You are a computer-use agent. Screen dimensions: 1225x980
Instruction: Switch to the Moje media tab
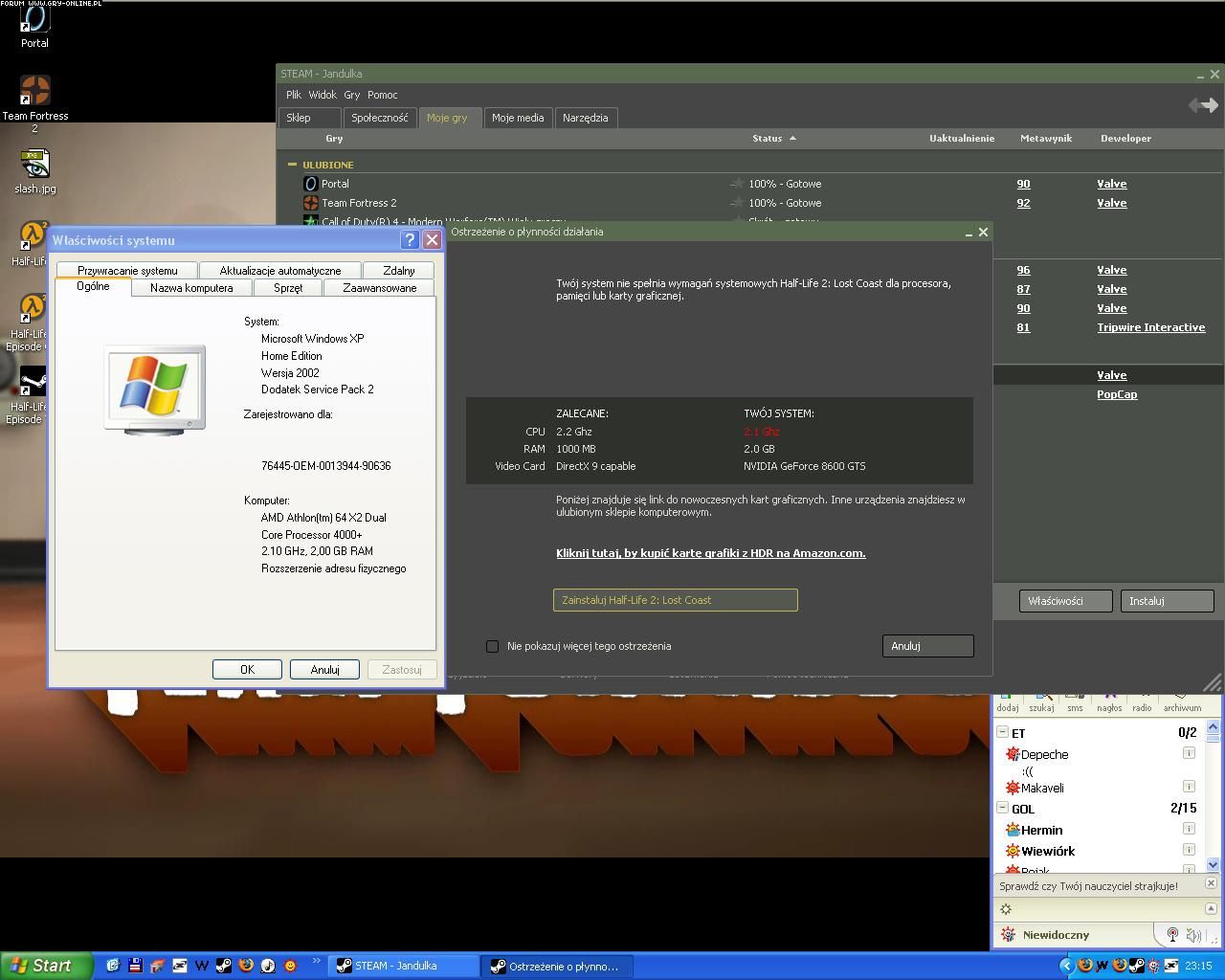(518, 118)
